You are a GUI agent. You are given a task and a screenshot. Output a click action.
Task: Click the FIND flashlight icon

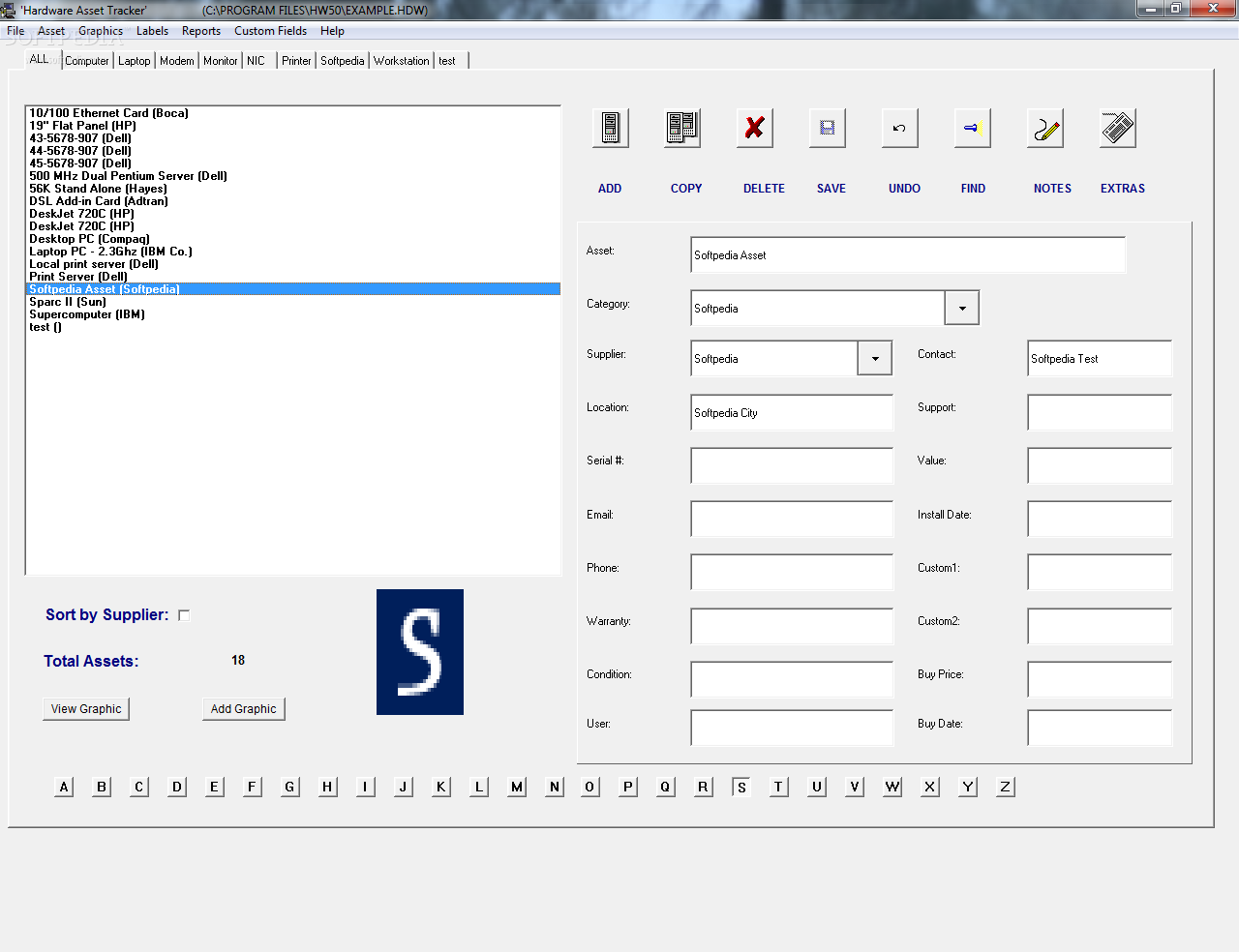973,128
